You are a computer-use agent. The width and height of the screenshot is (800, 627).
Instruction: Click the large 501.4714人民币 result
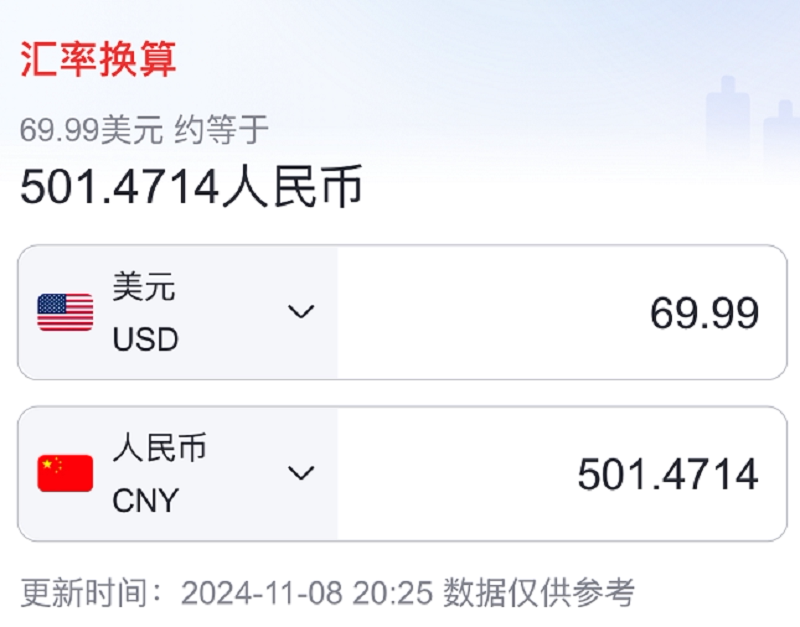coord(191,187)
